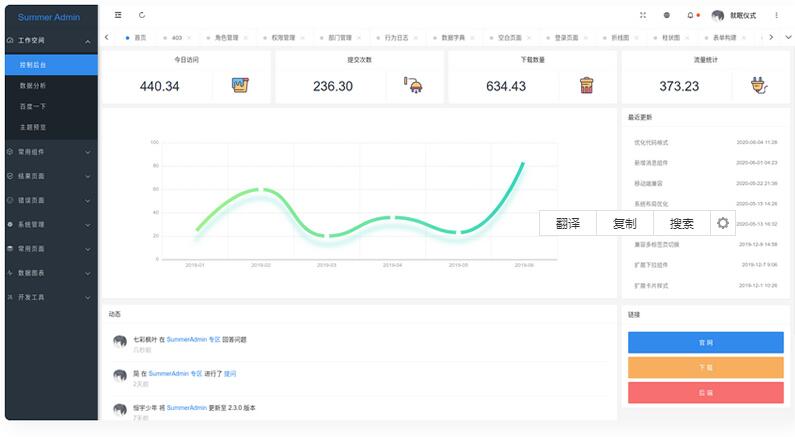Click the orange 下载 button
Image resolution: width=795 pixels, height=437 pixels.
[x=706, y=368]
